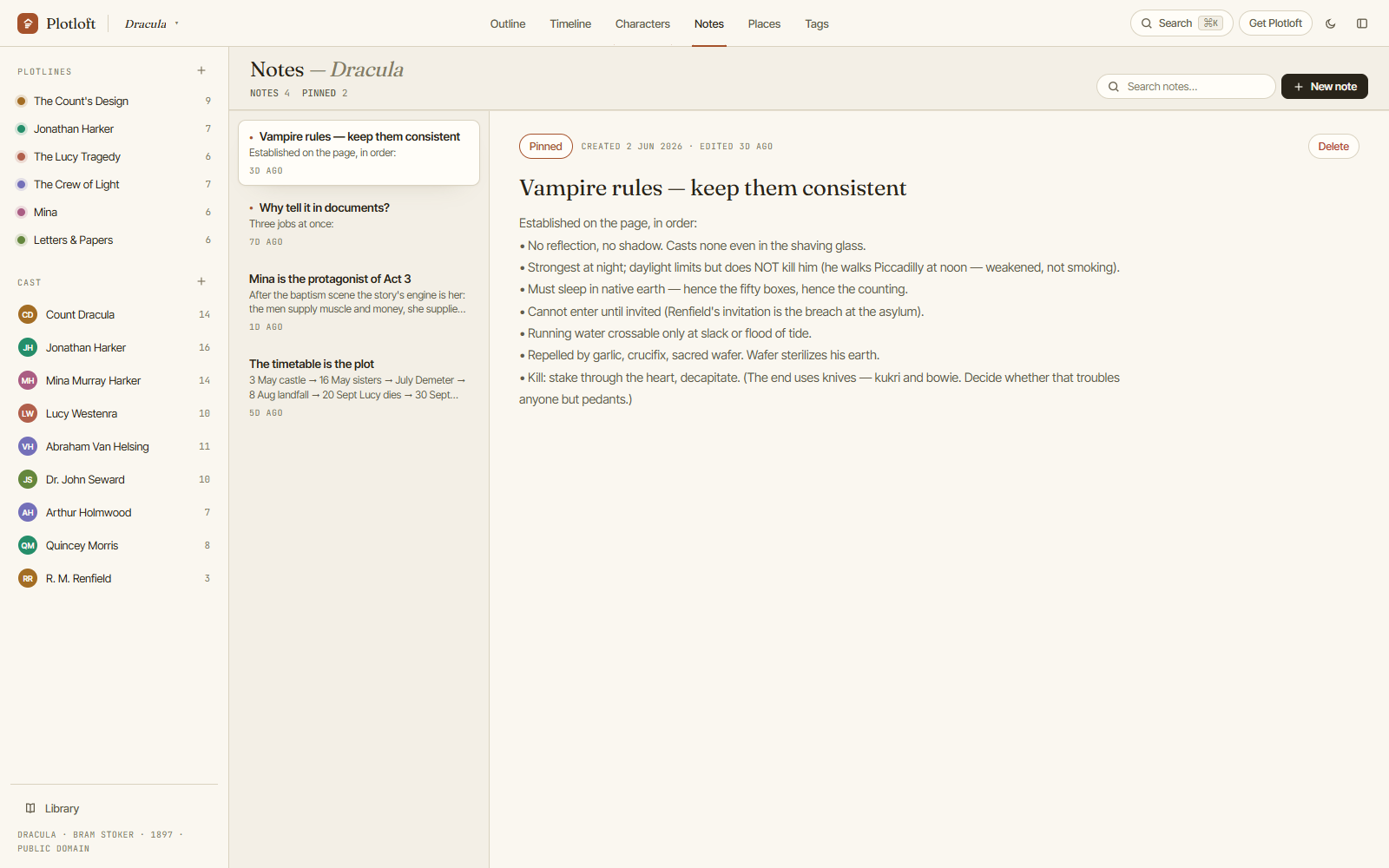Viewport: 1389px width, 868px height.
Task: Add a cast member with plus icon
Action: pos(201,282)
